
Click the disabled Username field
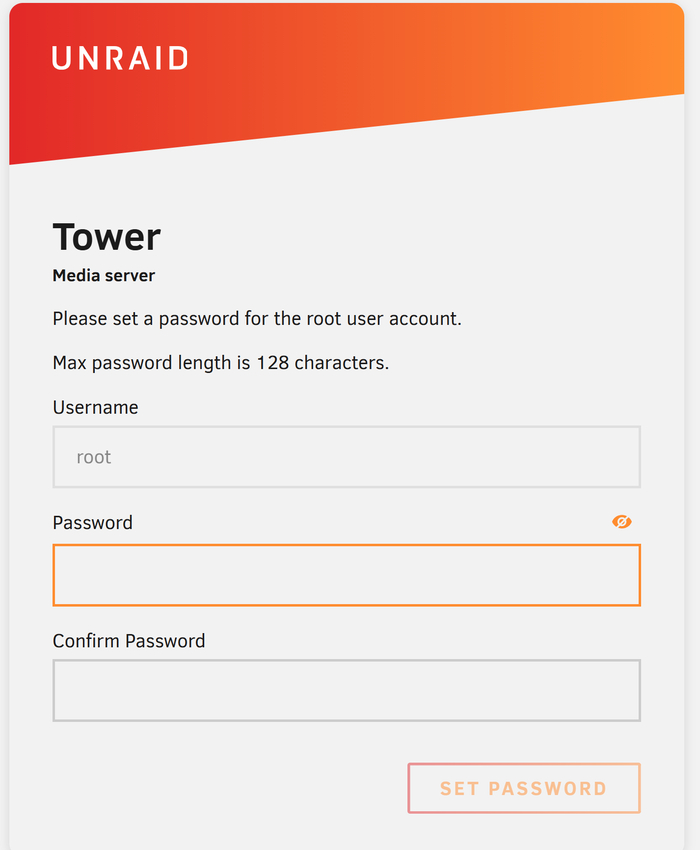[x=346, y=457]
